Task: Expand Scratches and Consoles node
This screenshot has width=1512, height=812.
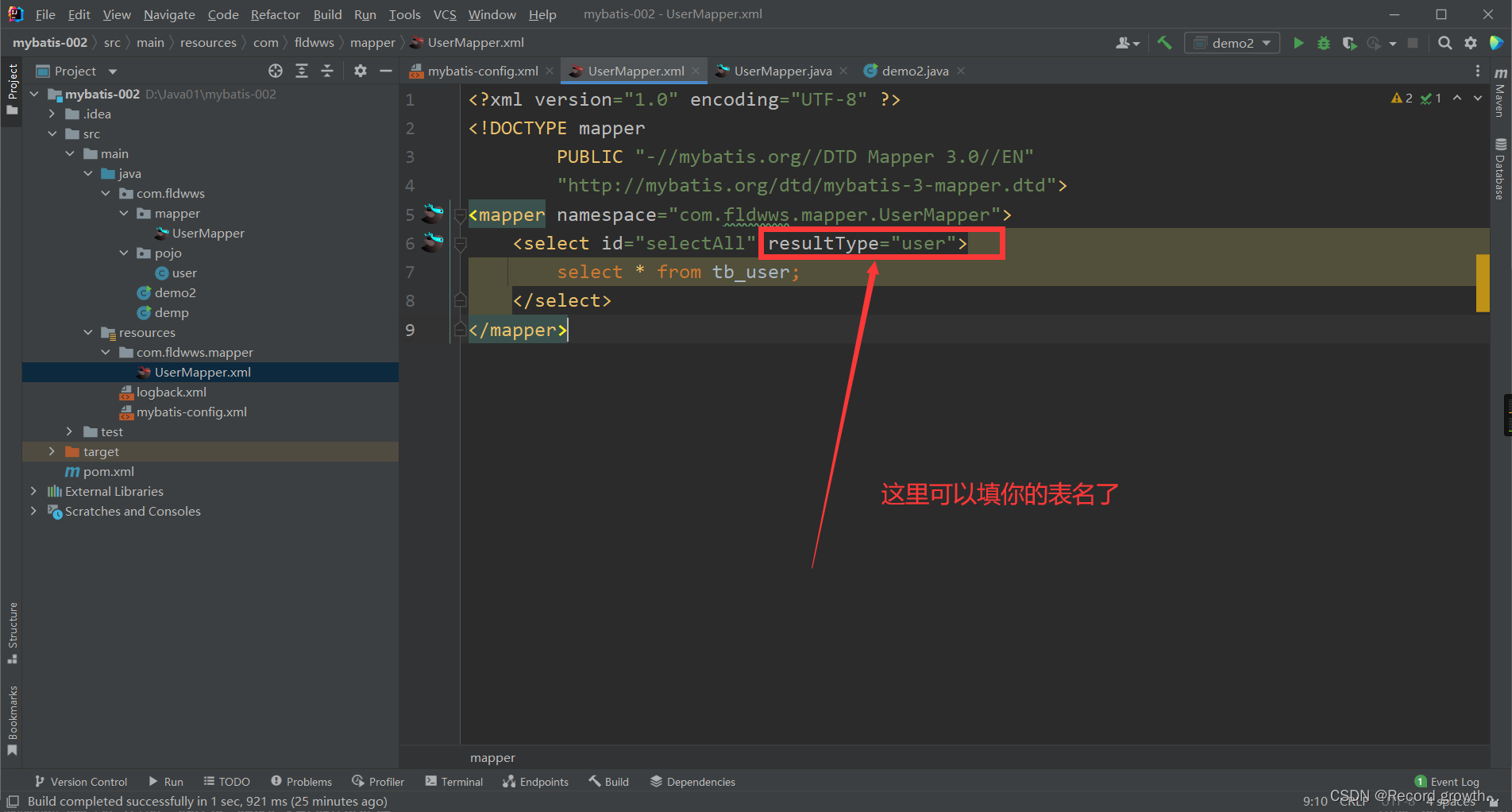Action: [33, 511]
